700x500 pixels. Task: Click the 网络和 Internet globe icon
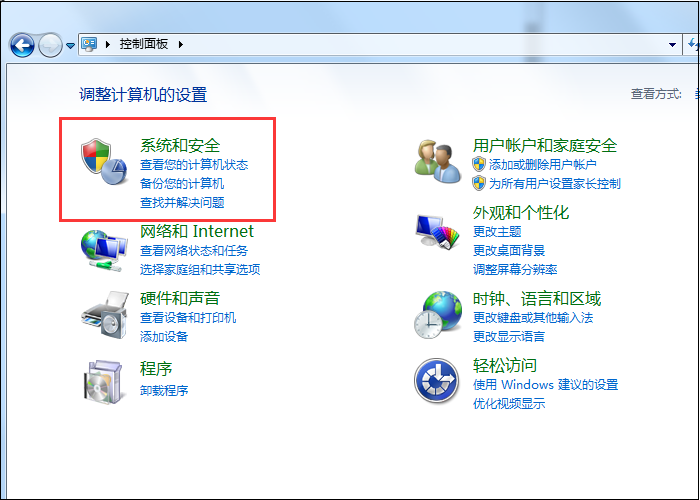tap(104, 250)
